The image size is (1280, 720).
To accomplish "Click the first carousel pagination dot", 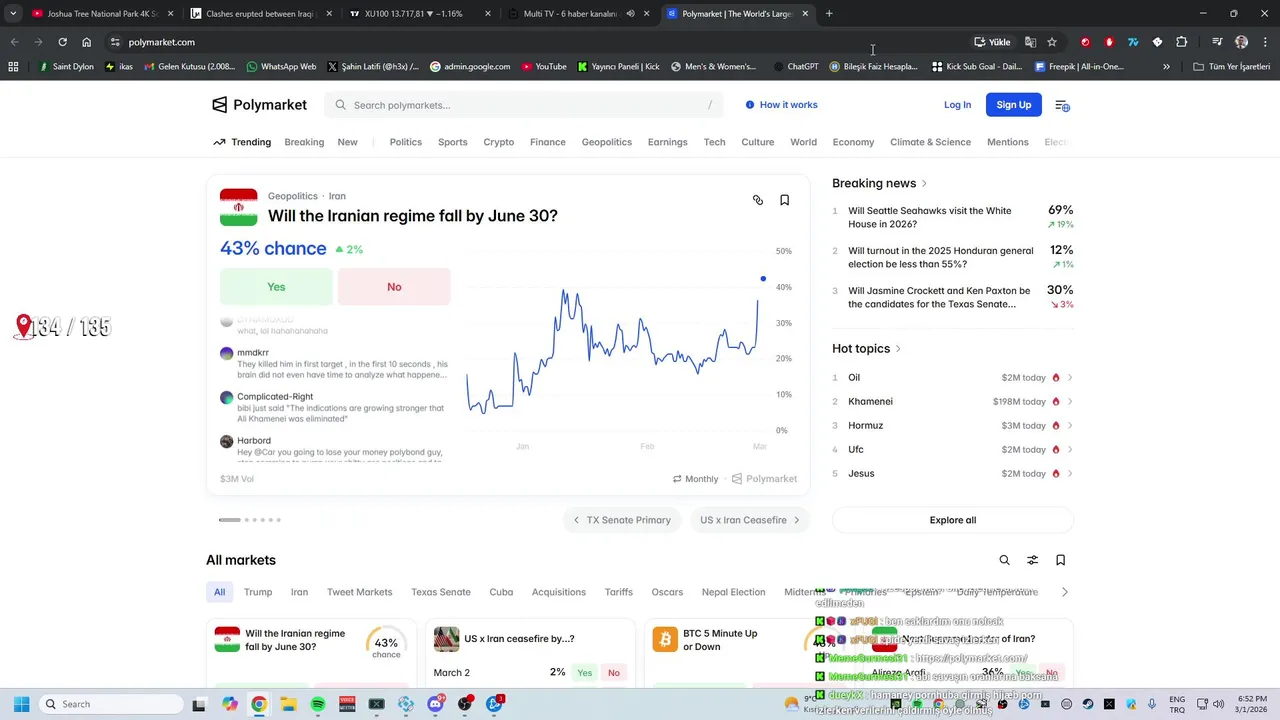I will (230, 520).
